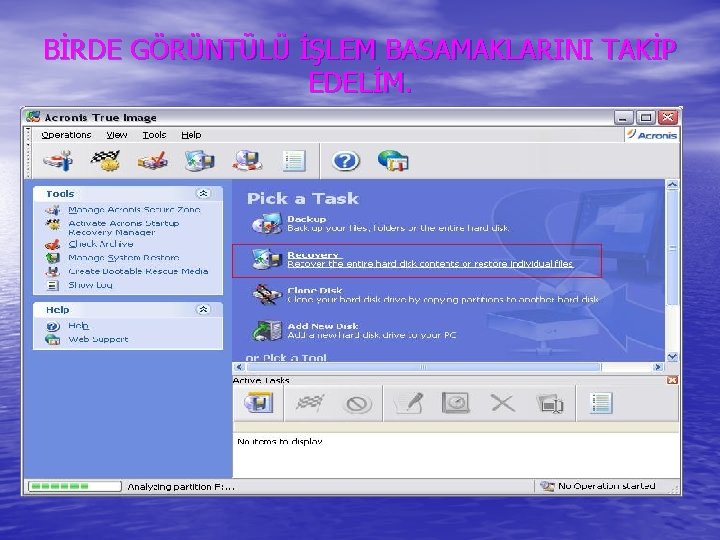Click the Manage System Restore toolbar icon
The height and width of the screenshot is (540, 720).
tap(200, 161)
